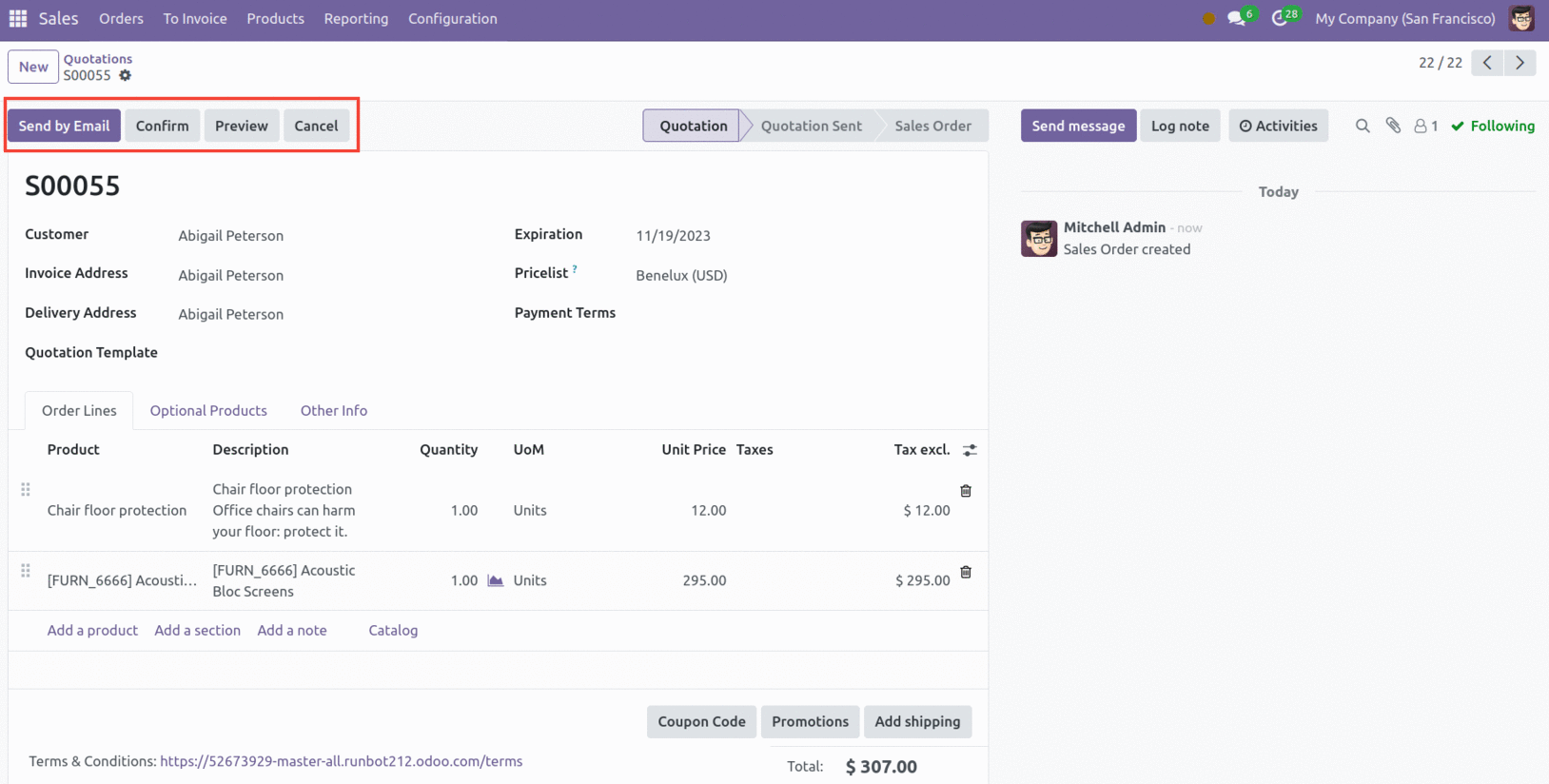Screen dimensions: 1549x784
Task: Open the optional columns settings toggle
Action: pos(970,450)
